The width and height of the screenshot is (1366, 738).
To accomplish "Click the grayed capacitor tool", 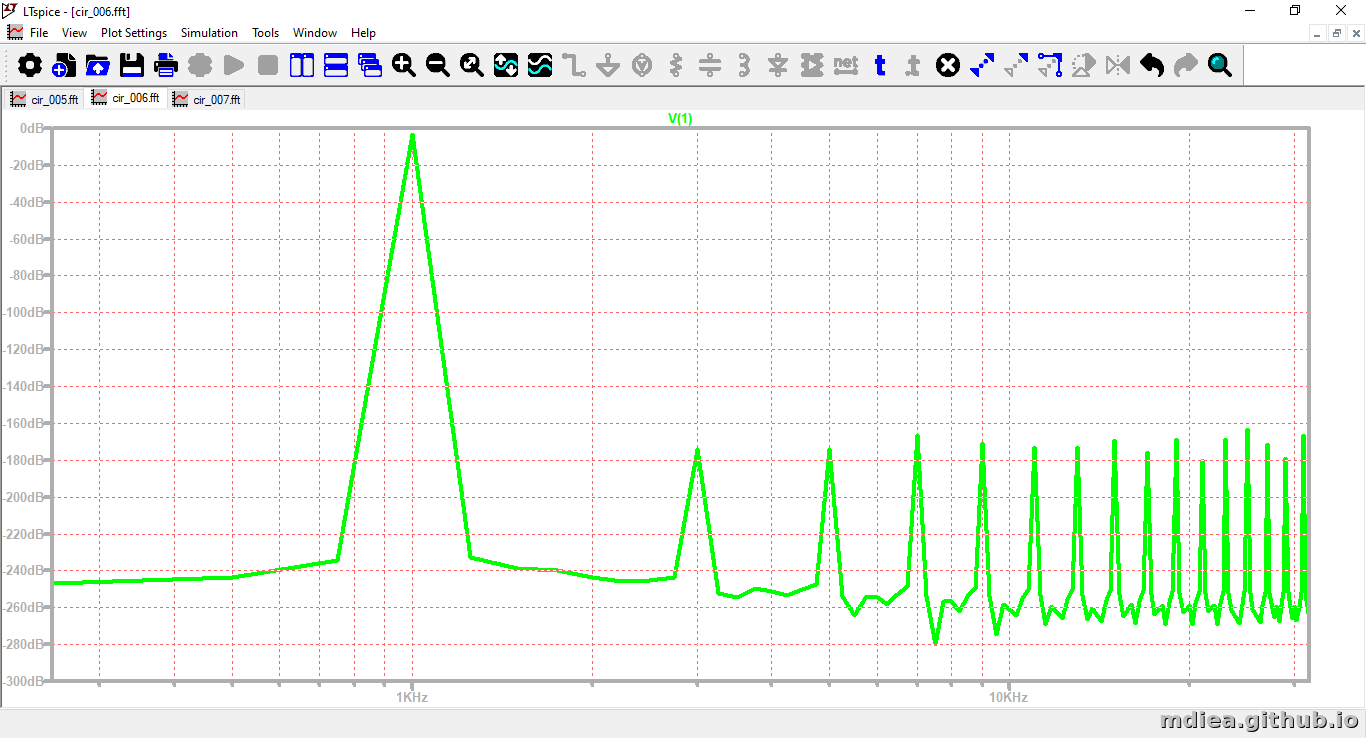I will (710, 66).
